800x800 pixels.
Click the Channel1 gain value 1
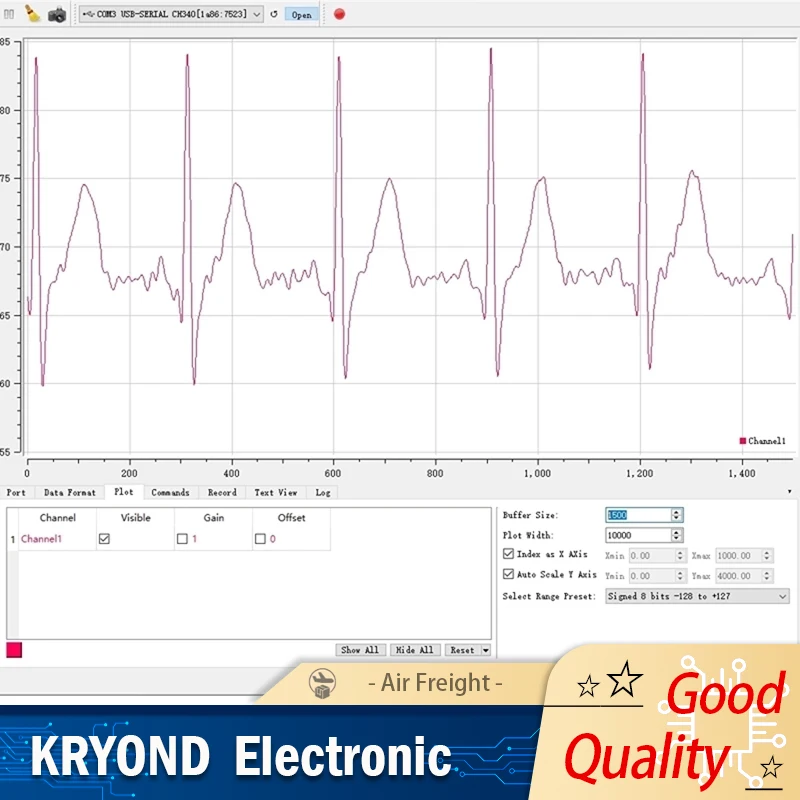click(x=194, y=539)
